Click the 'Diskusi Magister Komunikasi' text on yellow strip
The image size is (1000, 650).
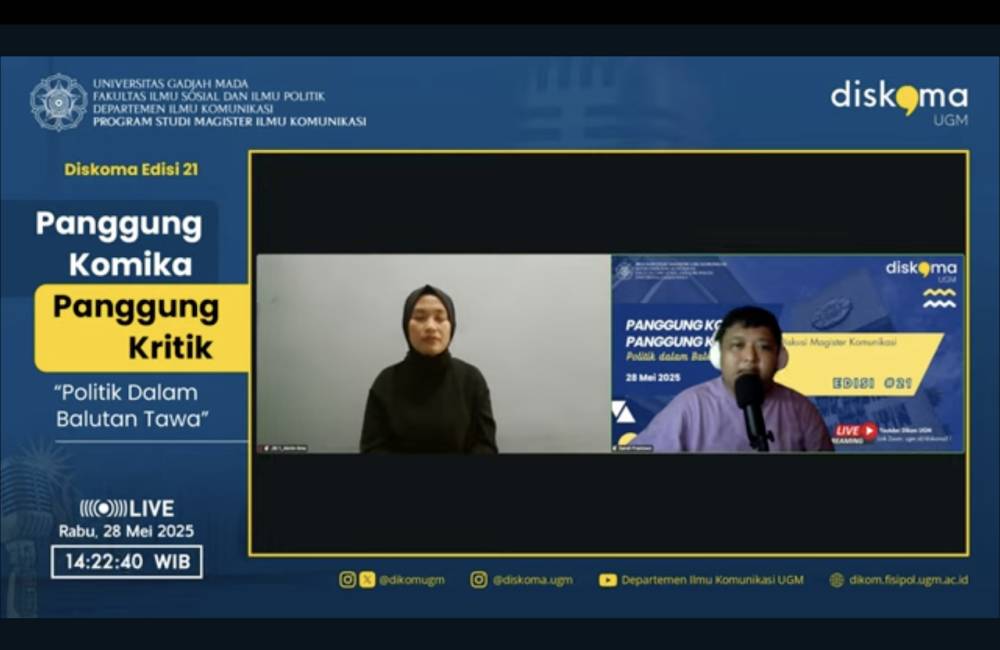point(839,342)
